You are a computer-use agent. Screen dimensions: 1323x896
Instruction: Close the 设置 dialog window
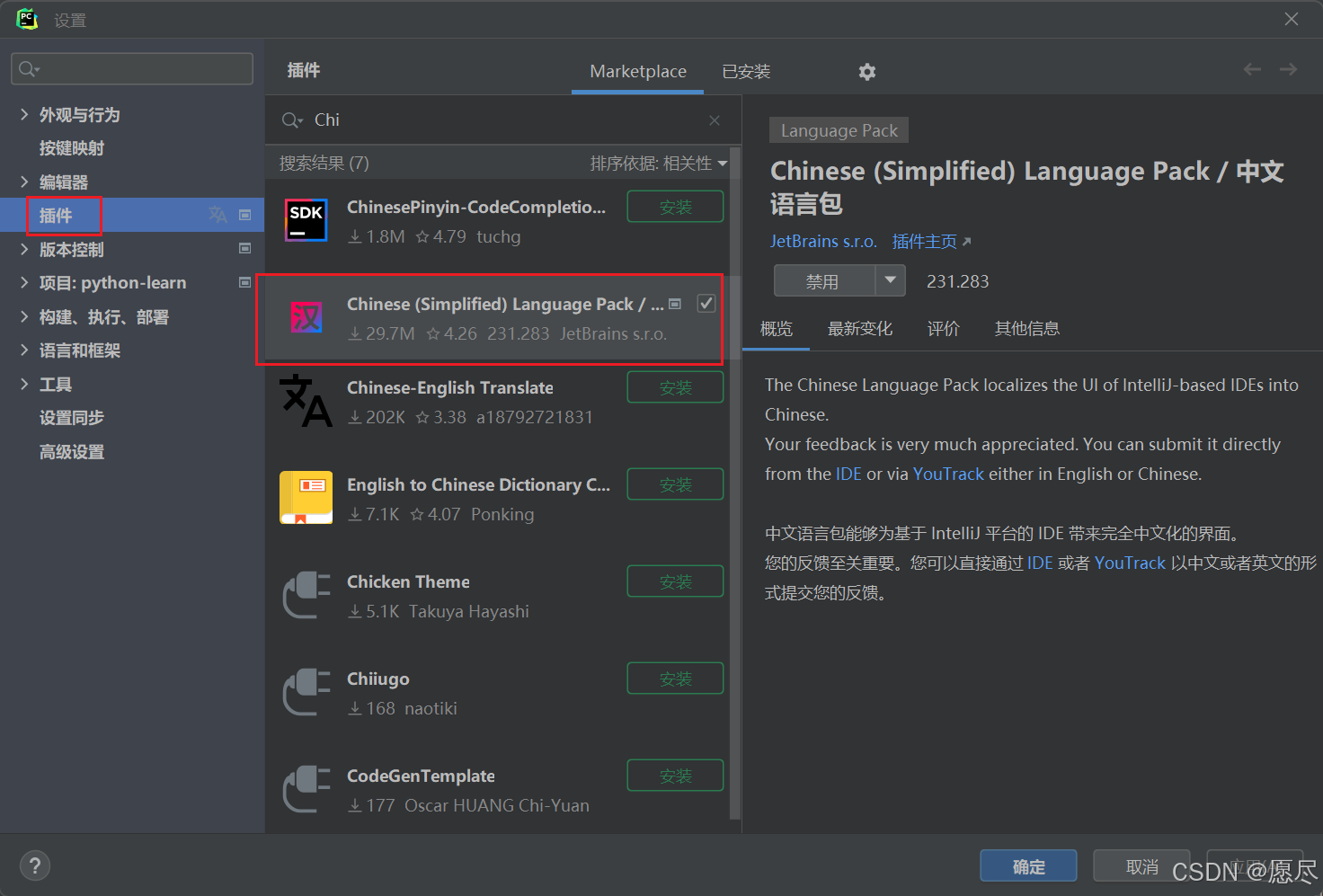1292,19
